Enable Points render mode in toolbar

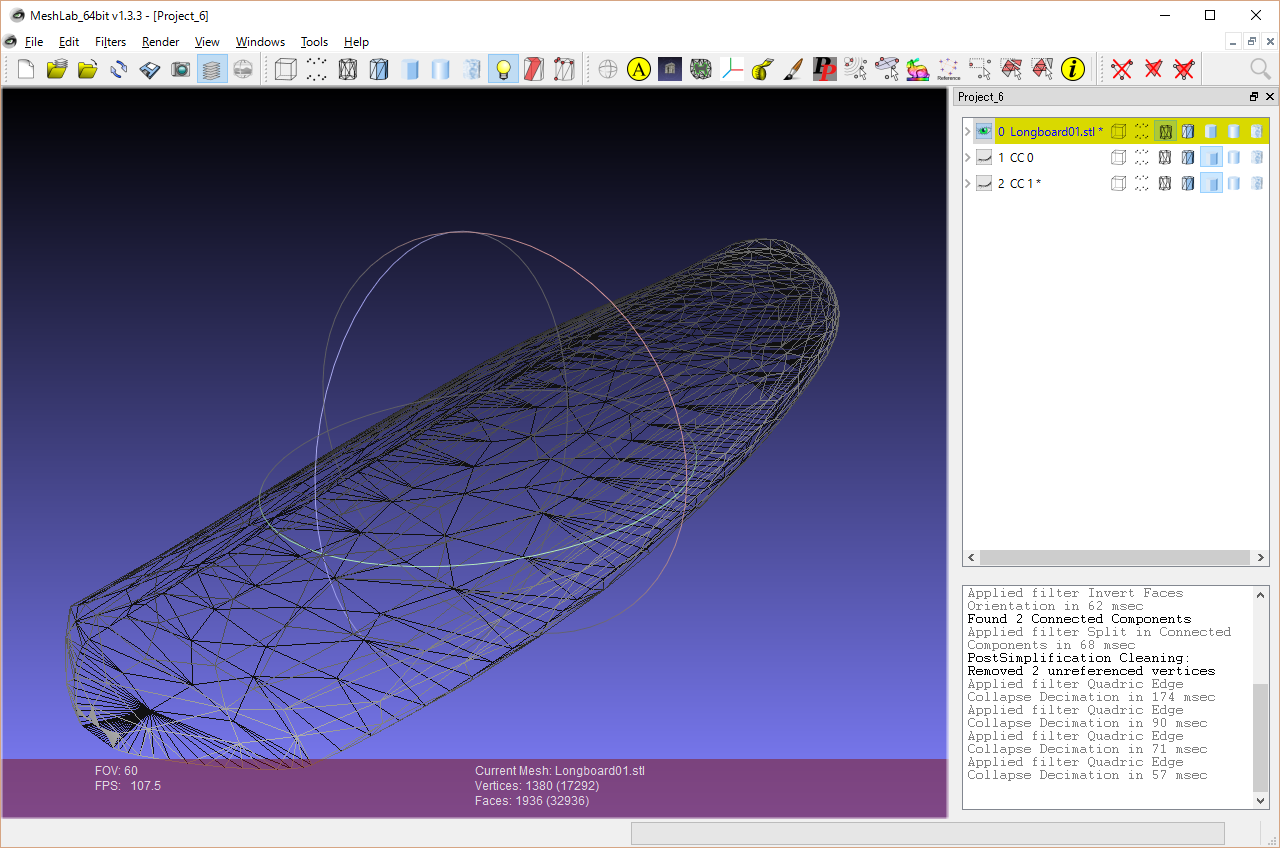[x=316, y=69]
